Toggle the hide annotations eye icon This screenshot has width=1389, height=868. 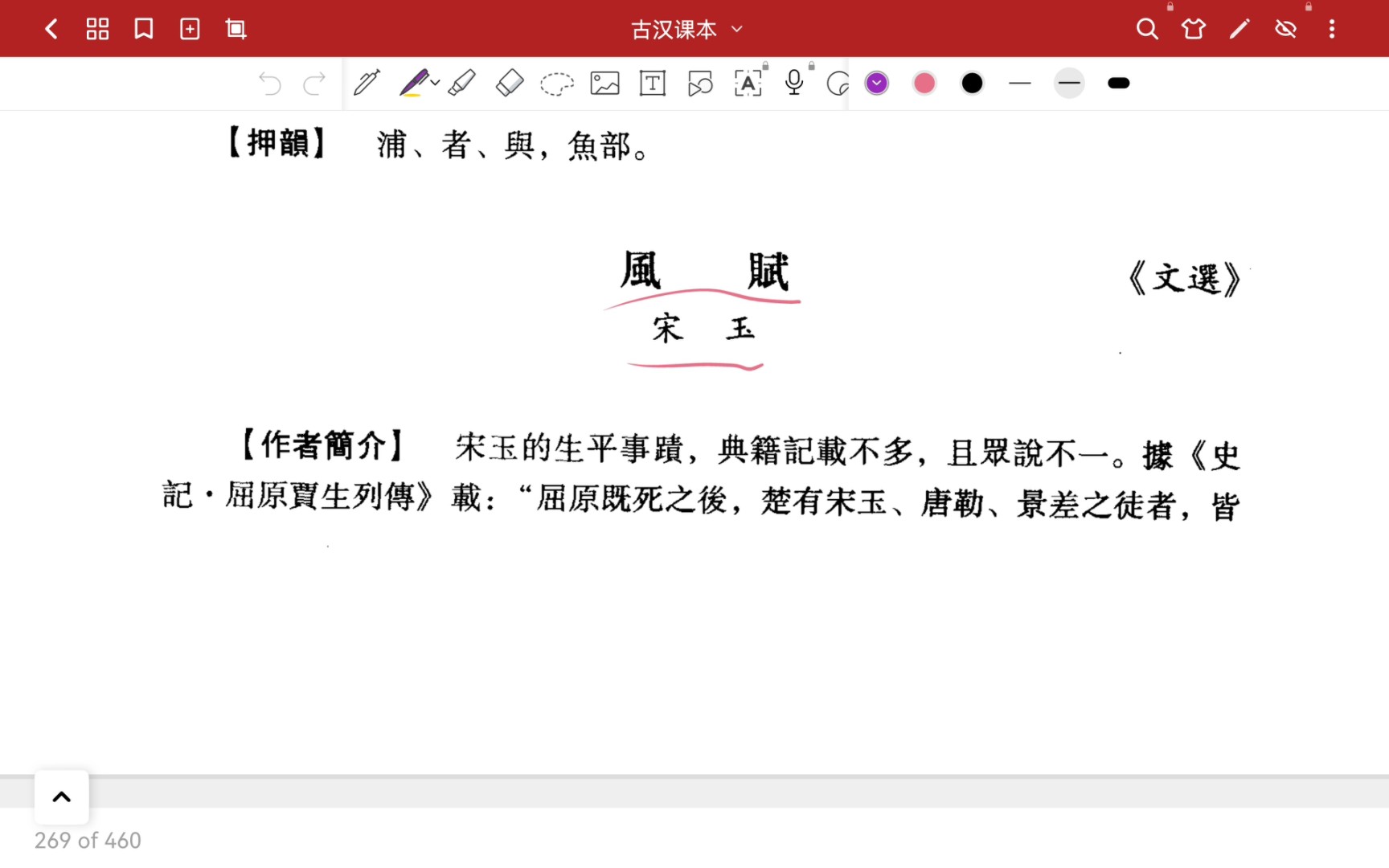[1286, 30]
